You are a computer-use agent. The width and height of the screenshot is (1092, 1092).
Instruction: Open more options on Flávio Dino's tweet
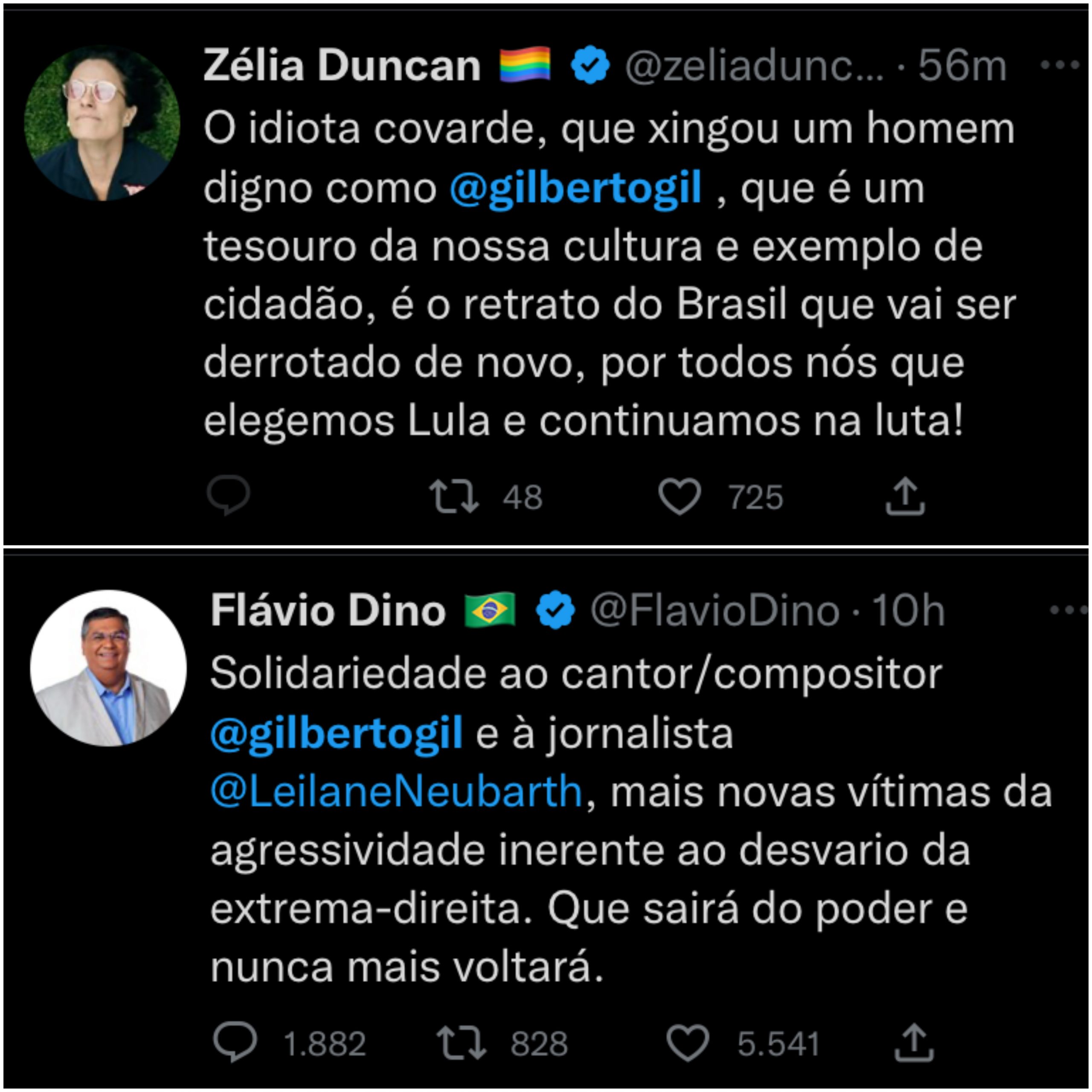(1068, 610)
